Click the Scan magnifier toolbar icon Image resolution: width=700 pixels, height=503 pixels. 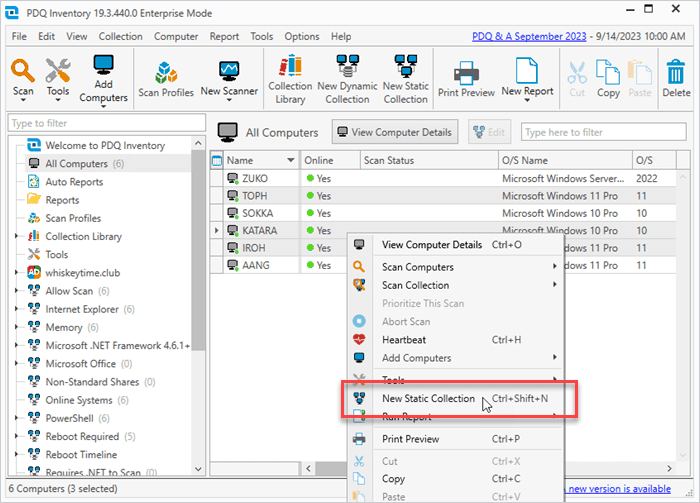pyautogui.click(x=22, y=71)
